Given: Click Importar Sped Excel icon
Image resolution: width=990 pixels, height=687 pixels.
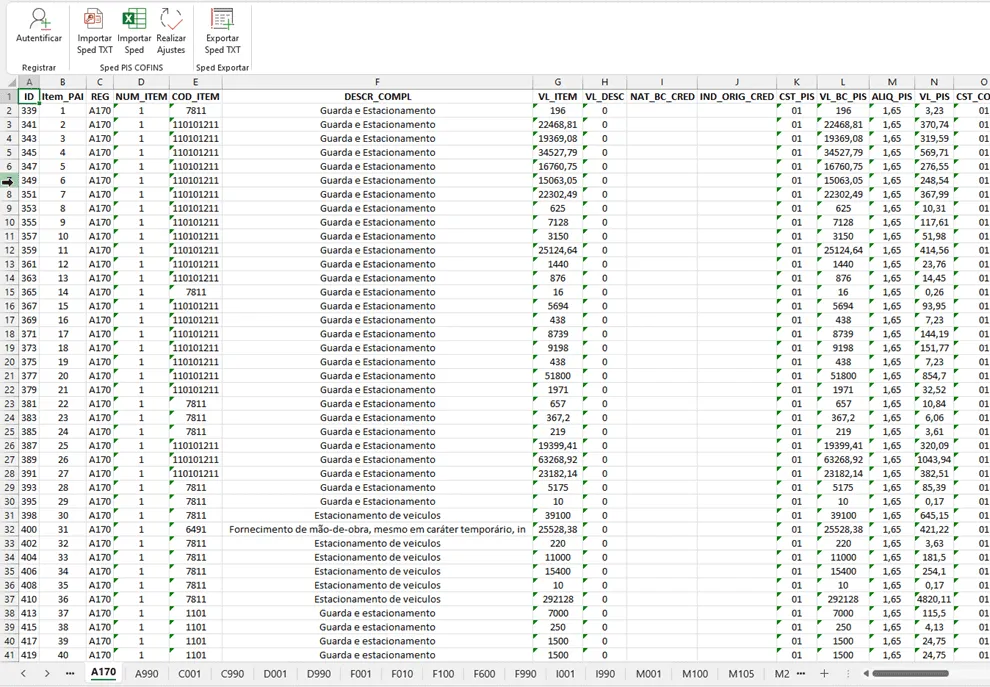Looking at the screenshot, I should tap(134, 19).
